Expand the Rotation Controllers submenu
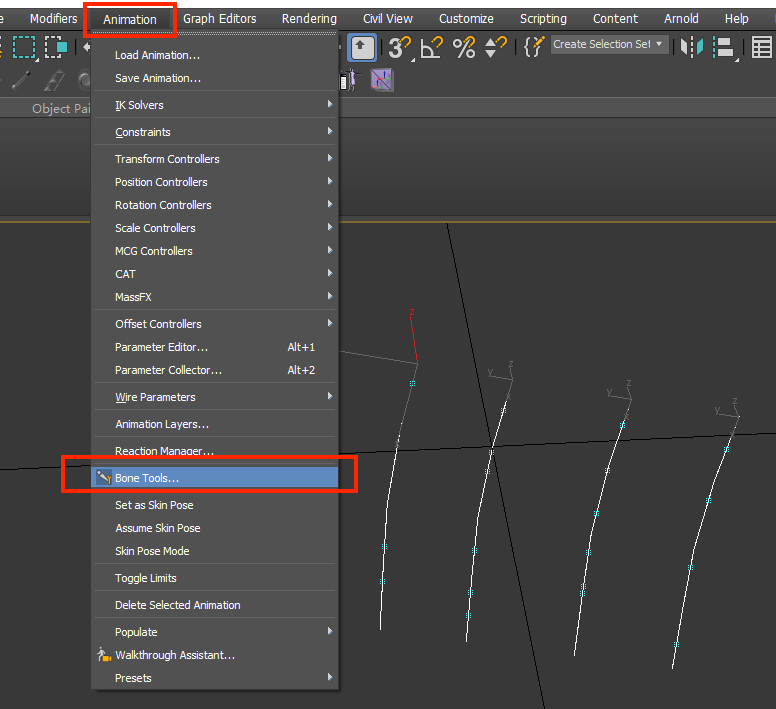The image size is (776, 709). pyautogui.click(x=215, y=205)
